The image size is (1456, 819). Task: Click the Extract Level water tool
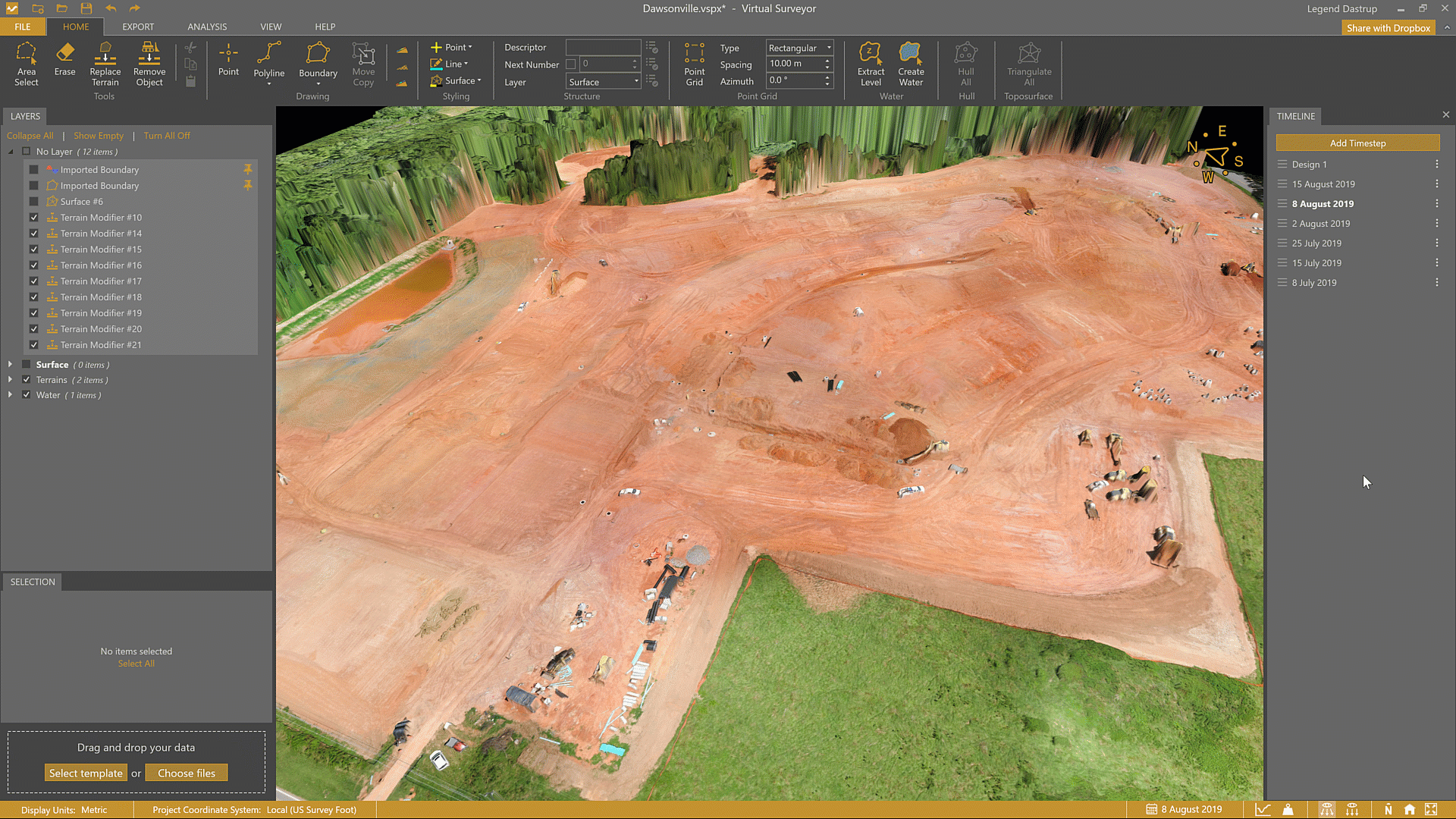coord(871,64)
